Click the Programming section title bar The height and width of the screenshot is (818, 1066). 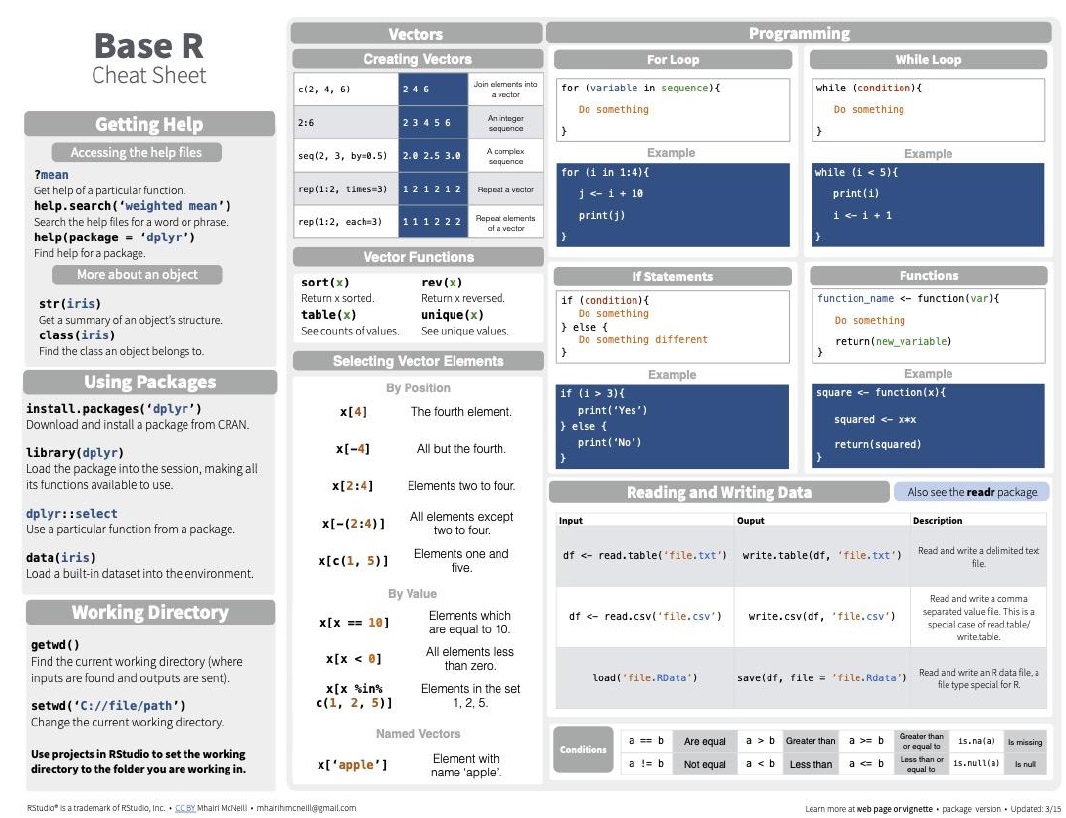pyautogui.click(x=798, y=33)
